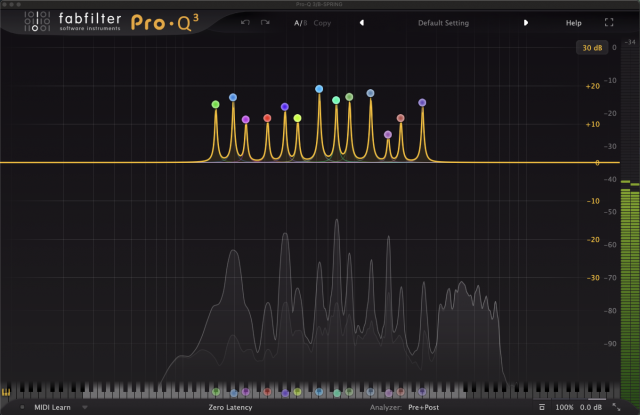
Task: Expand the MIDI Learn dropdown arrow
Action: click(85, 407)
